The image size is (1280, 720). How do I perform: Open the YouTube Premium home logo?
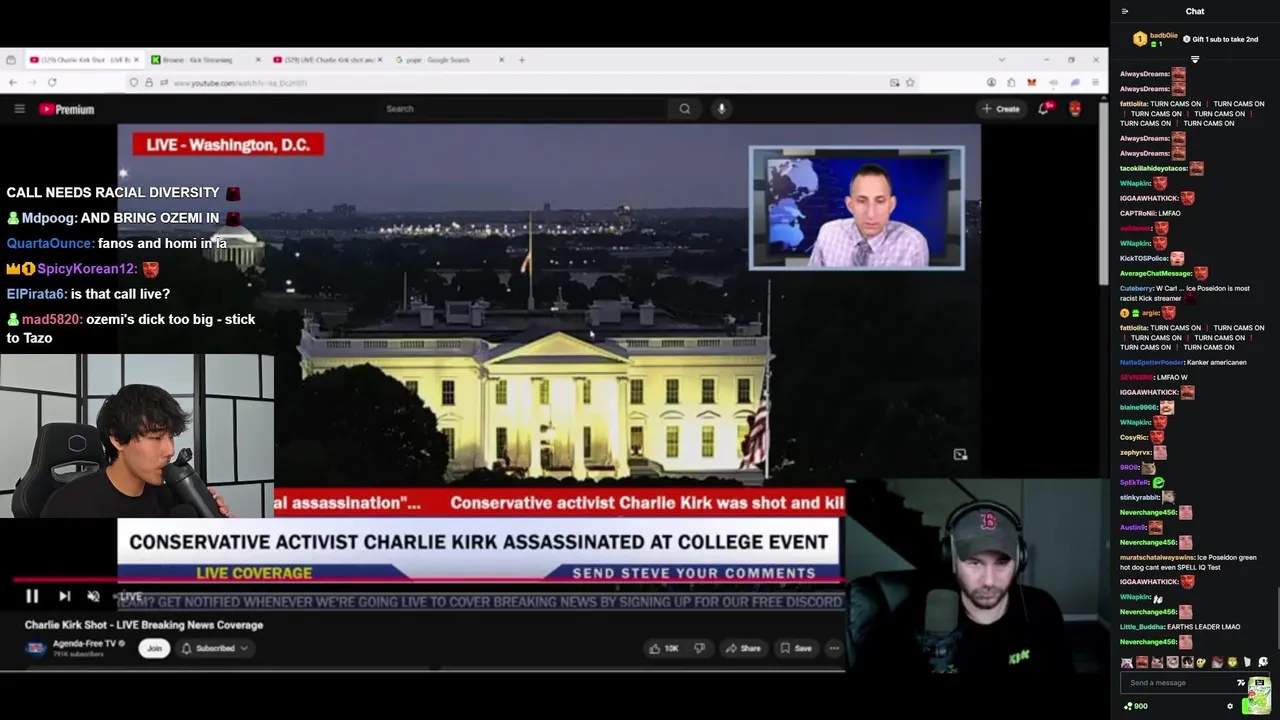click(67, 109)
